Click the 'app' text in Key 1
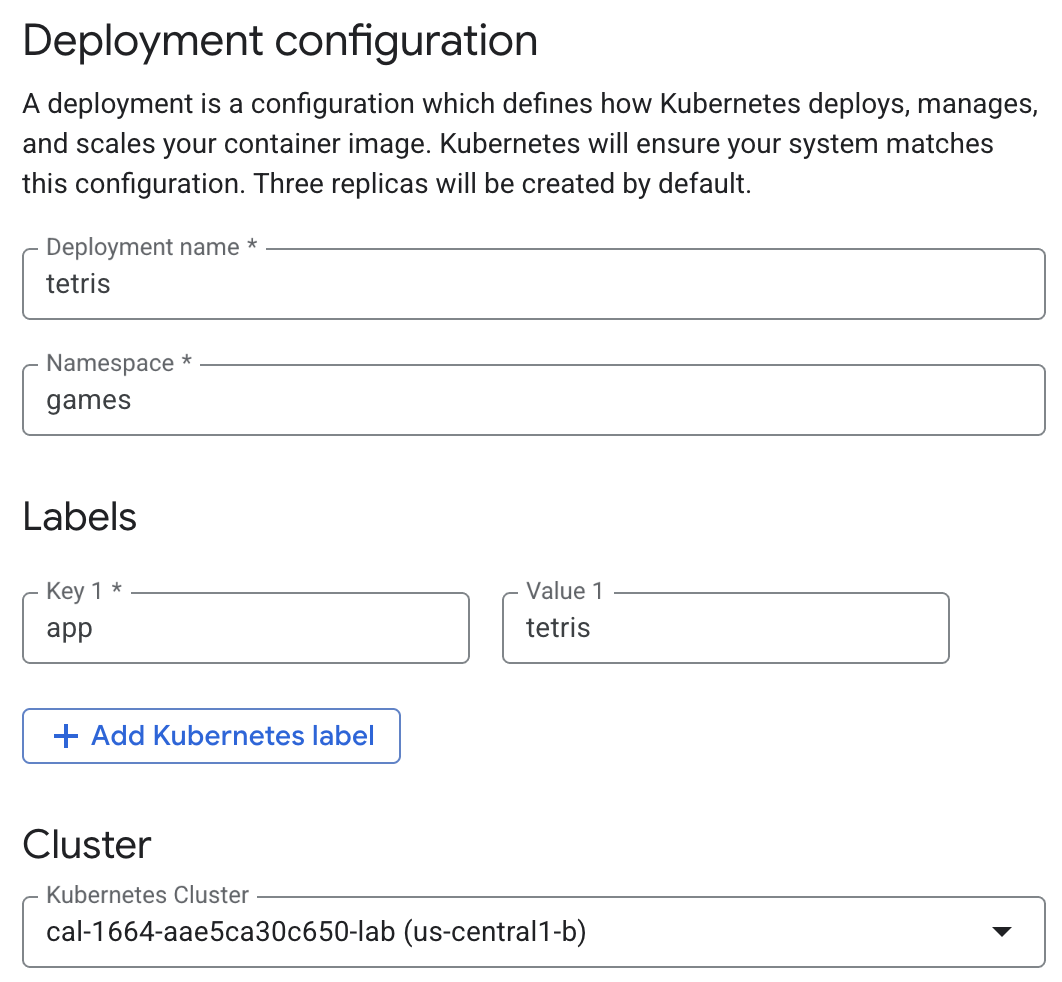1062x982 pixels. point(70,629)
